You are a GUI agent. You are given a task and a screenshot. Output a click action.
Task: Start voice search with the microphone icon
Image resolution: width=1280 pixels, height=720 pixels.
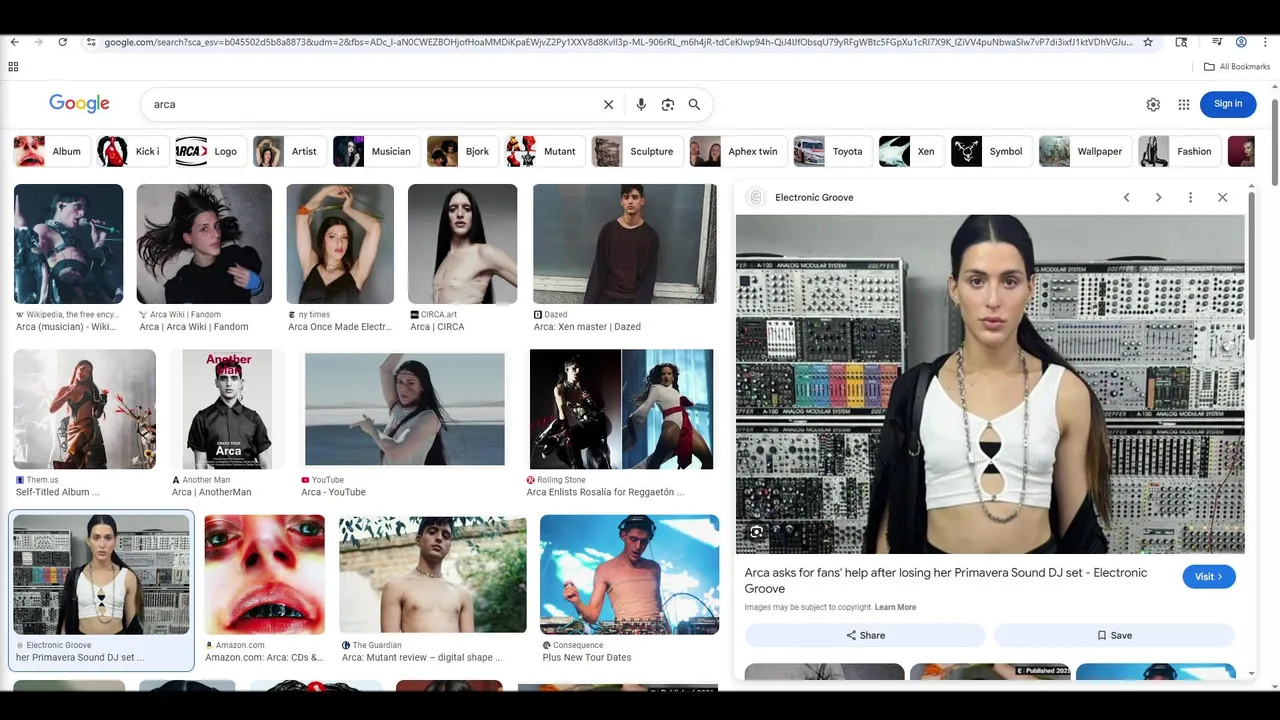[641, 104]
